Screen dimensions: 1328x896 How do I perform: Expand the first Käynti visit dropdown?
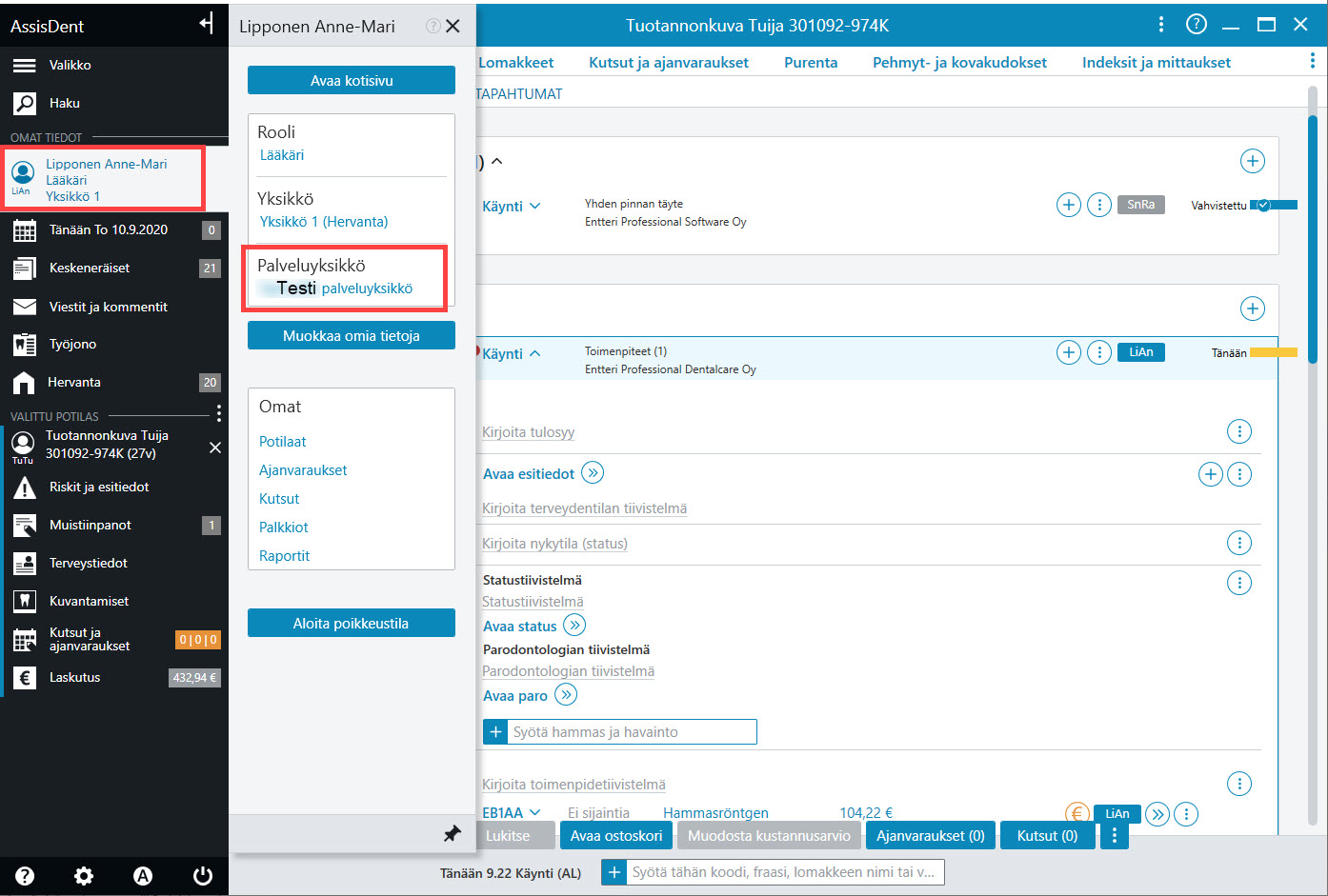click(x=534, y=206)
